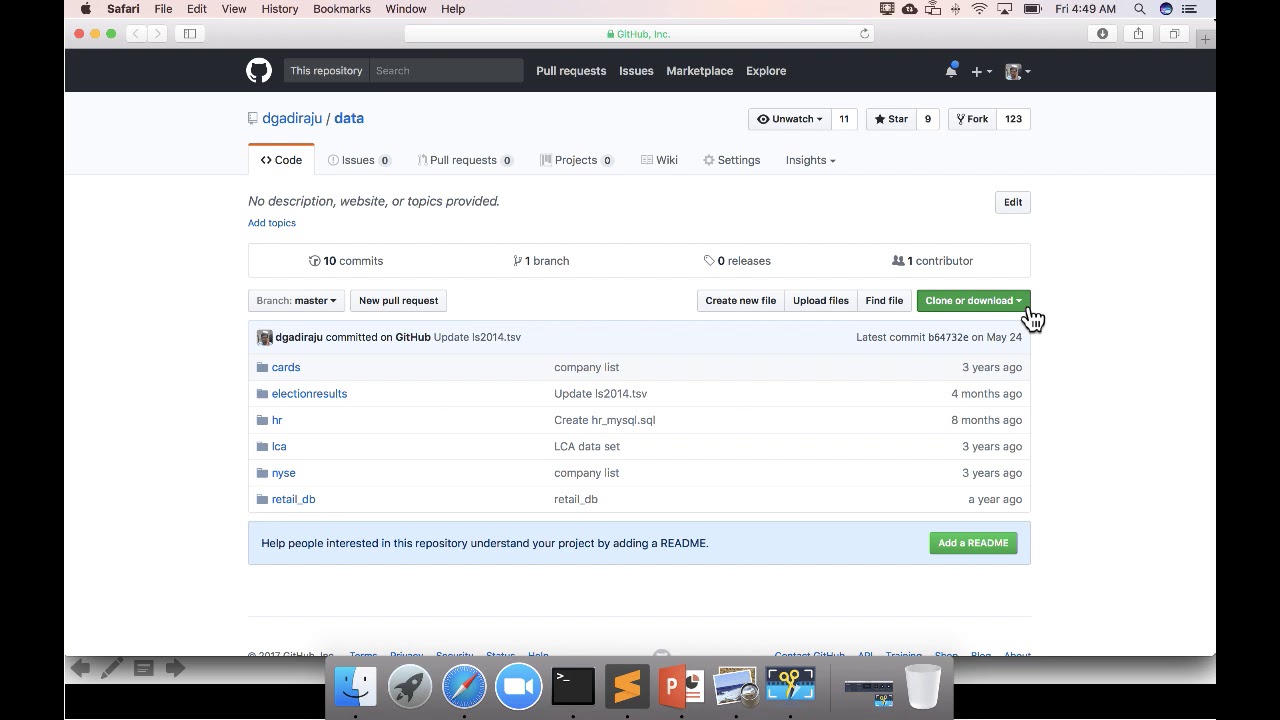The image size is (1280, 720).
Task: Open Finder from the Dock
Action: coord(355,687)
